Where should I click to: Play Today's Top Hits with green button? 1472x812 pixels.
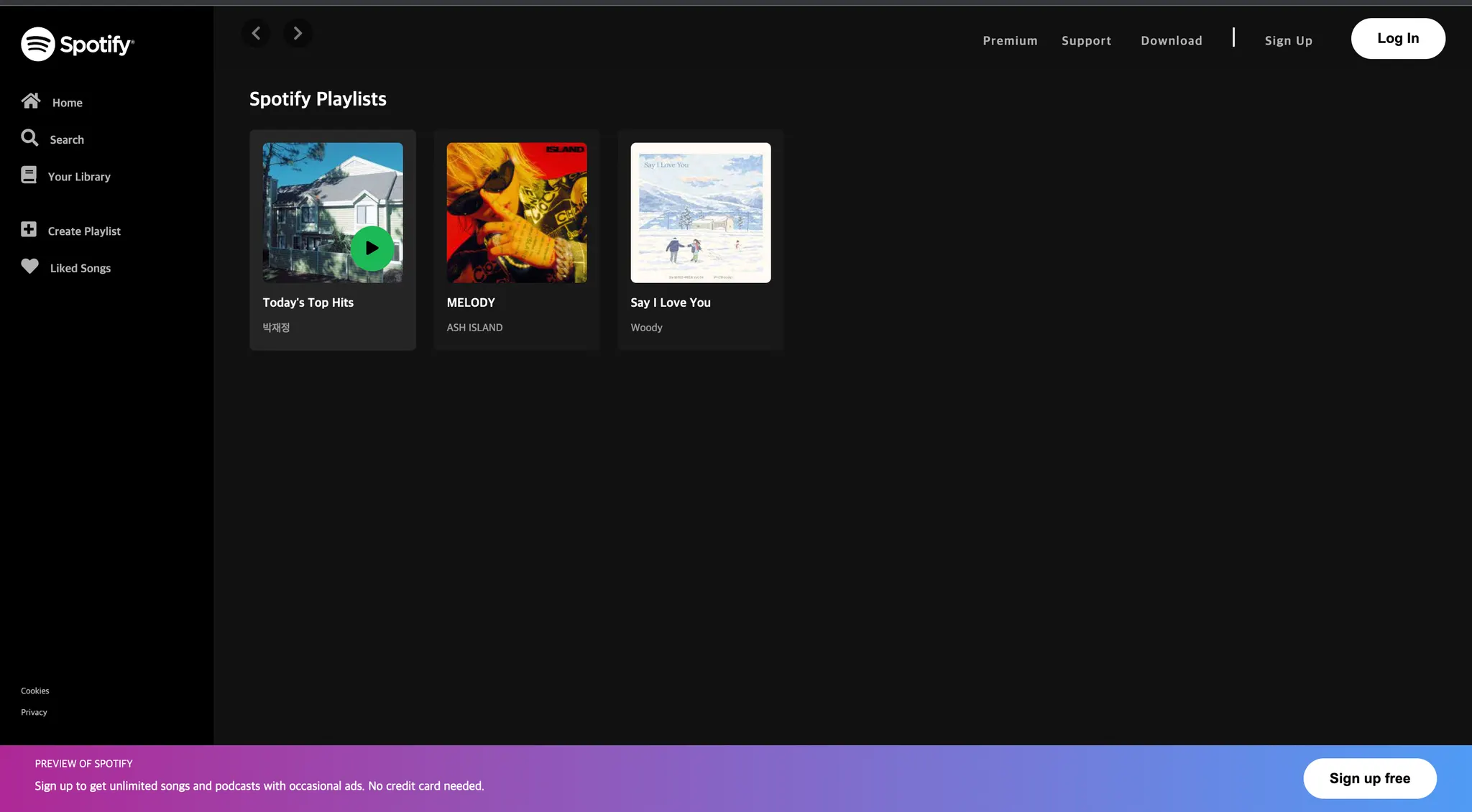point(372,249)
